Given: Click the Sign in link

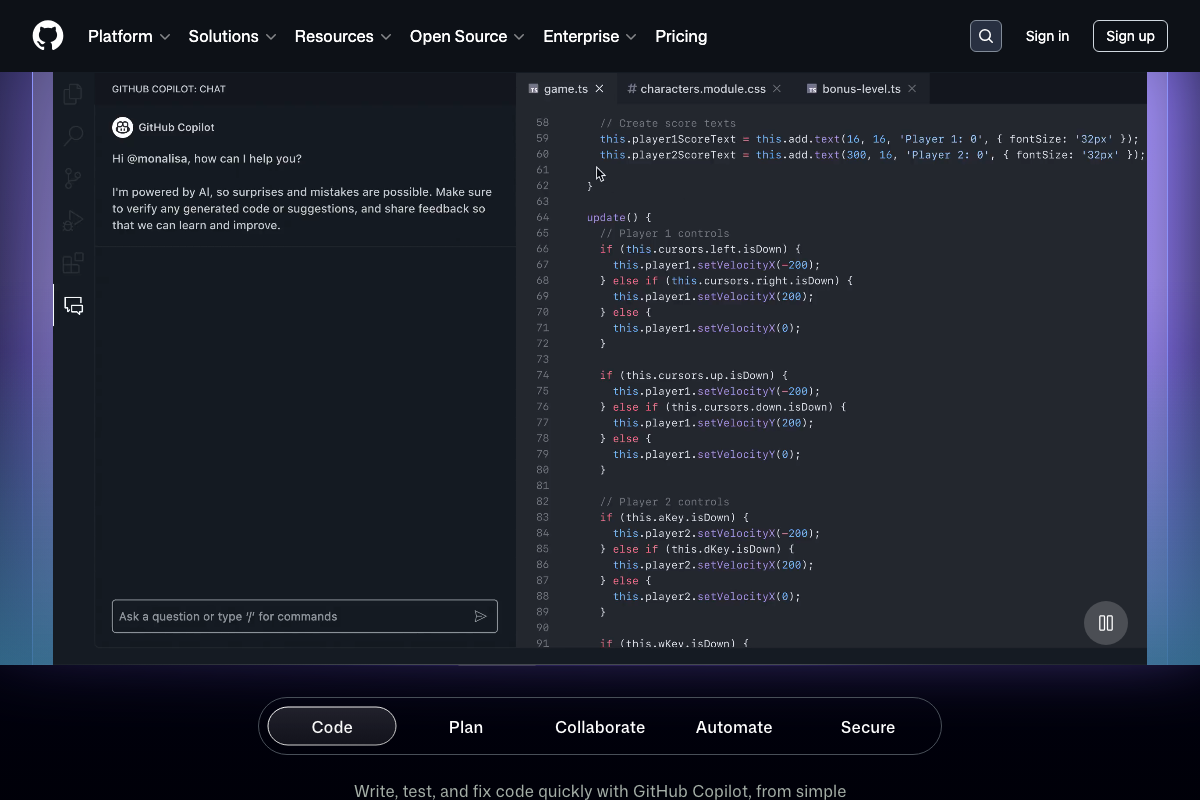Looking at the screenshot, I should [x=1047, y=36].
